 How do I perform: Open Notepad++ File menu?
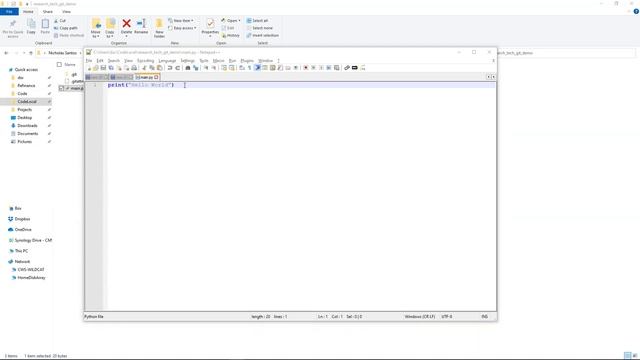89,60
